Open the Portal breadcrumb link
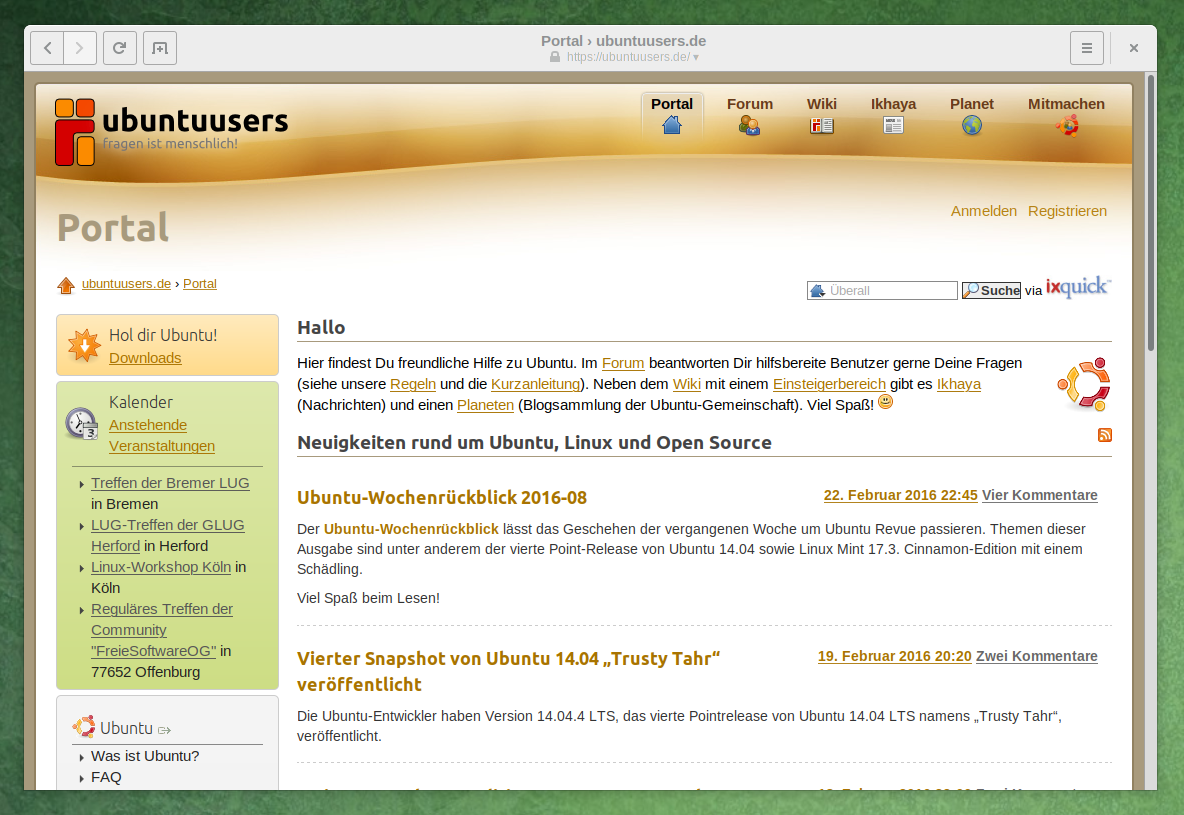The image size is (1184, 815). pos(199,284)
